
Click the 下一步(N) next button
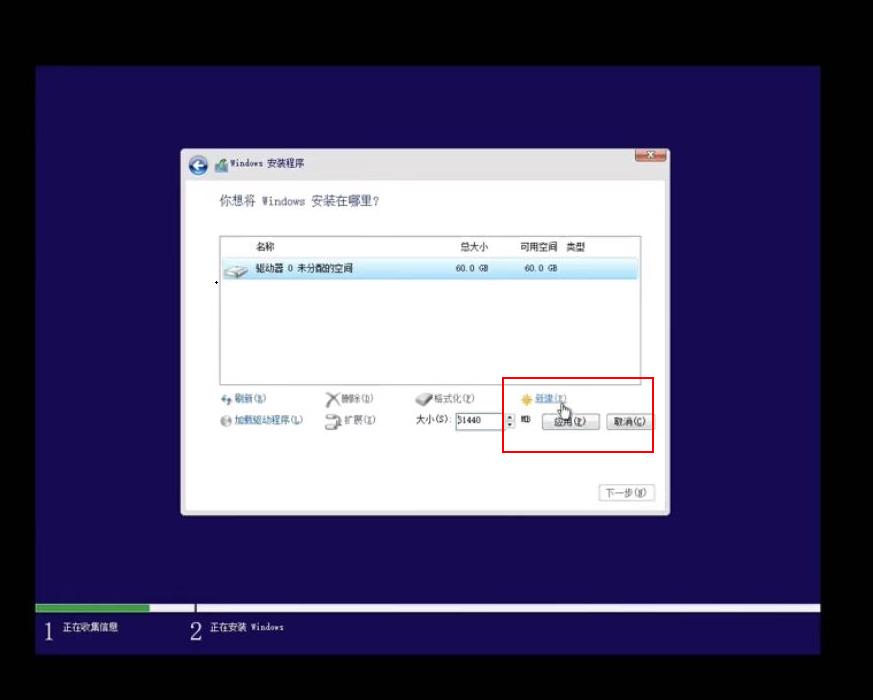(x=626, y=493)
